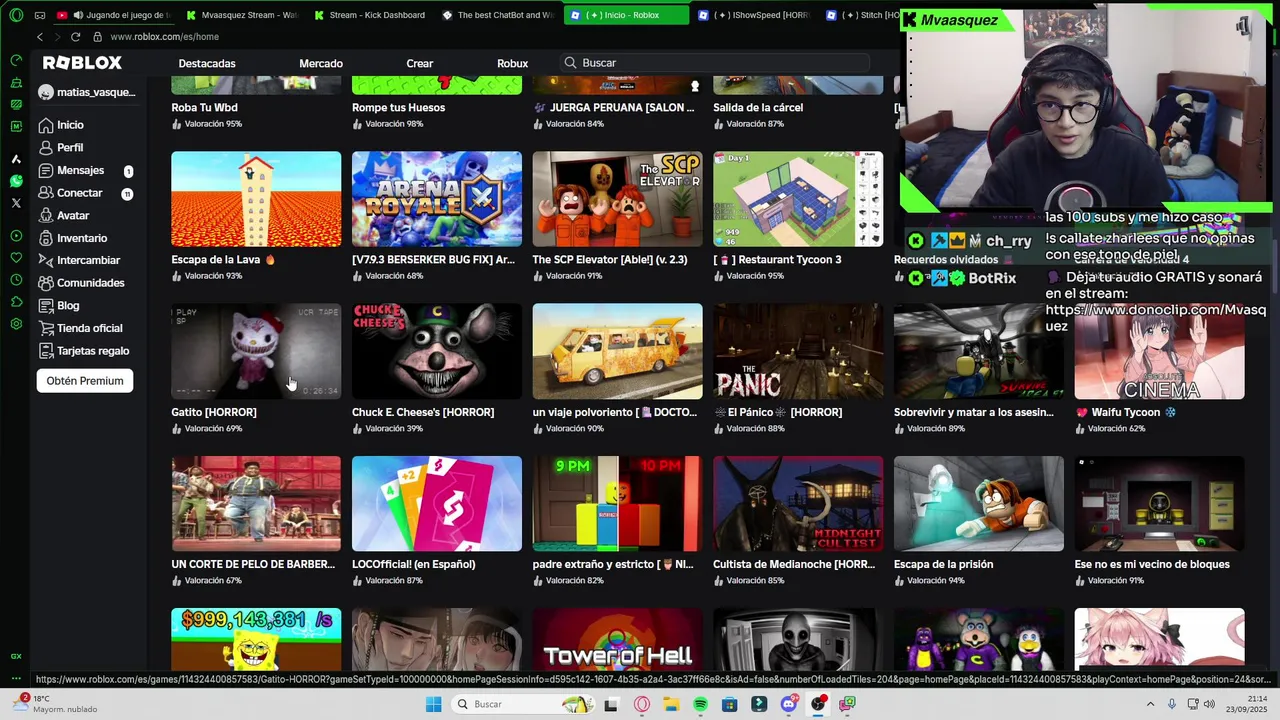Open Spotify from the taskbar

coord(700,704)
